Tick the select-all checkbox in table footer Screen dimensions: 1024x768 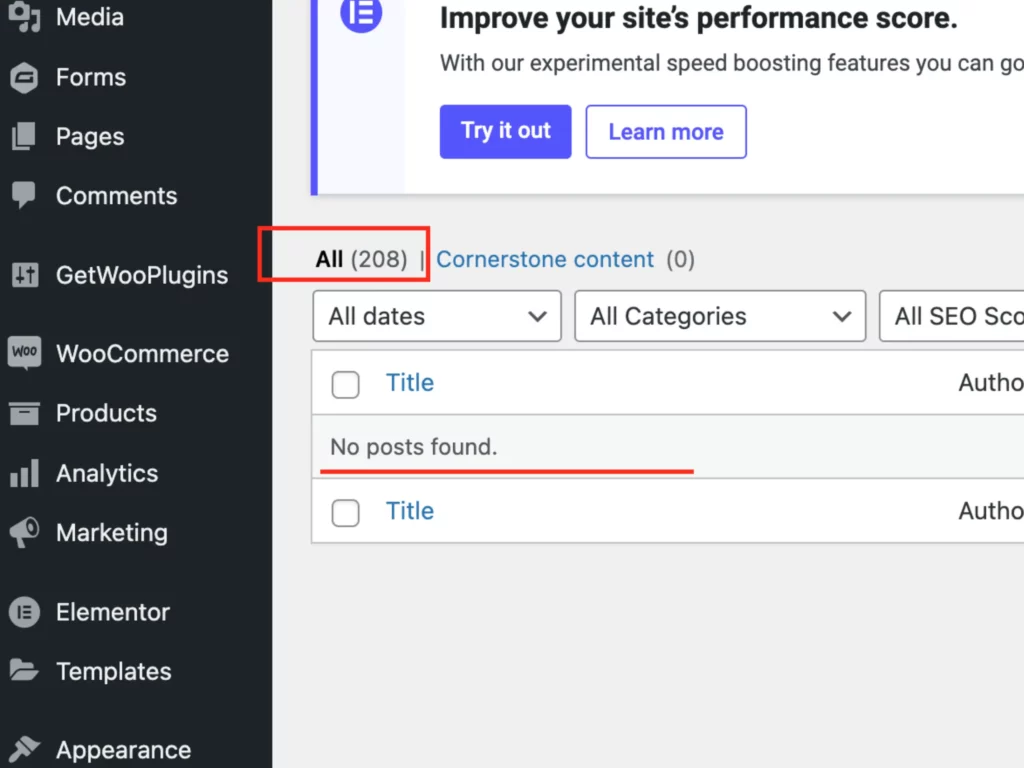coord(345,513)
